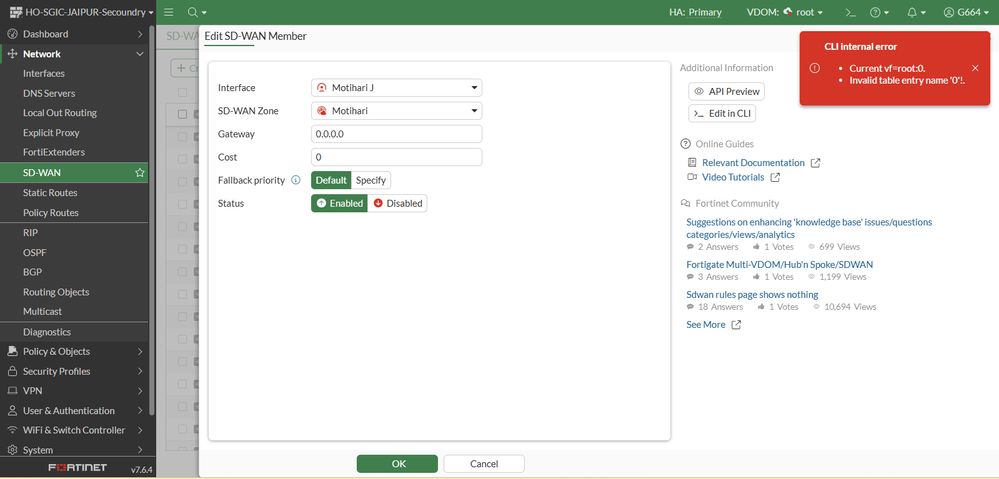999x479 pixels.
Task: Open the HO-SGIC-JAIPUR-Secoundry device dropdown
Action: 80,12
